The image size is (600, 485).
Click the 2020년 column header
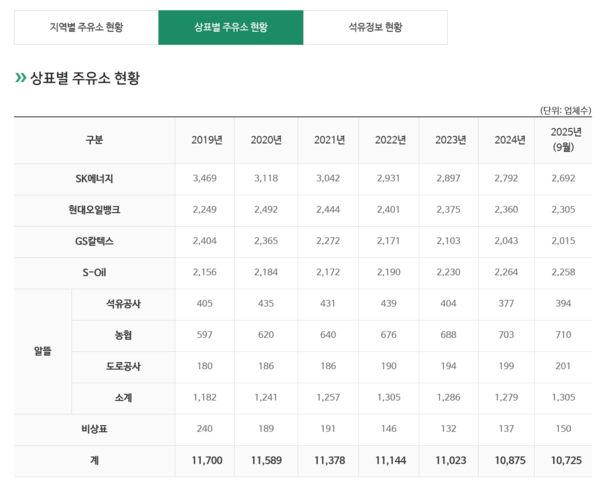click(266, 140)
